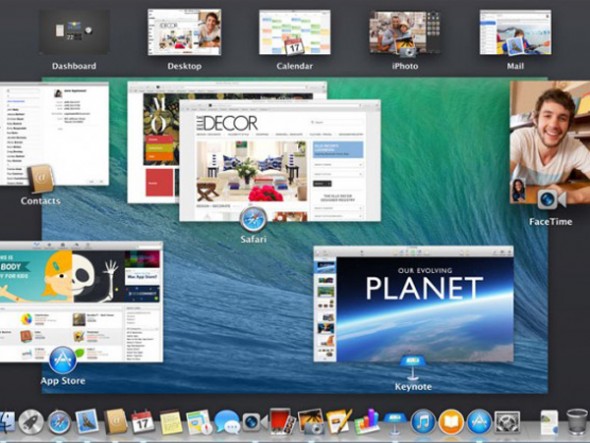Select the App Store window preview
Image resolution: width=590 pixels, height=443 pixels.
[x=81, y=302]
